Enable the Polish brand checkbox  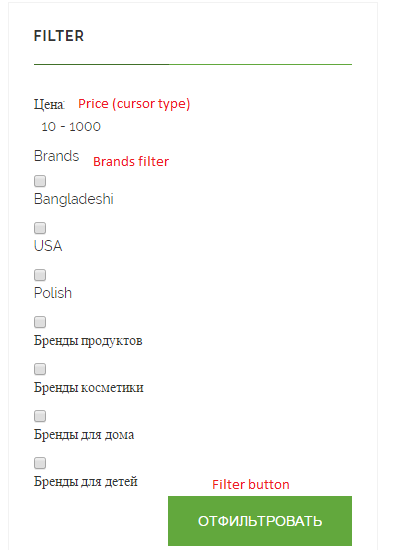(x=40, y=275)
